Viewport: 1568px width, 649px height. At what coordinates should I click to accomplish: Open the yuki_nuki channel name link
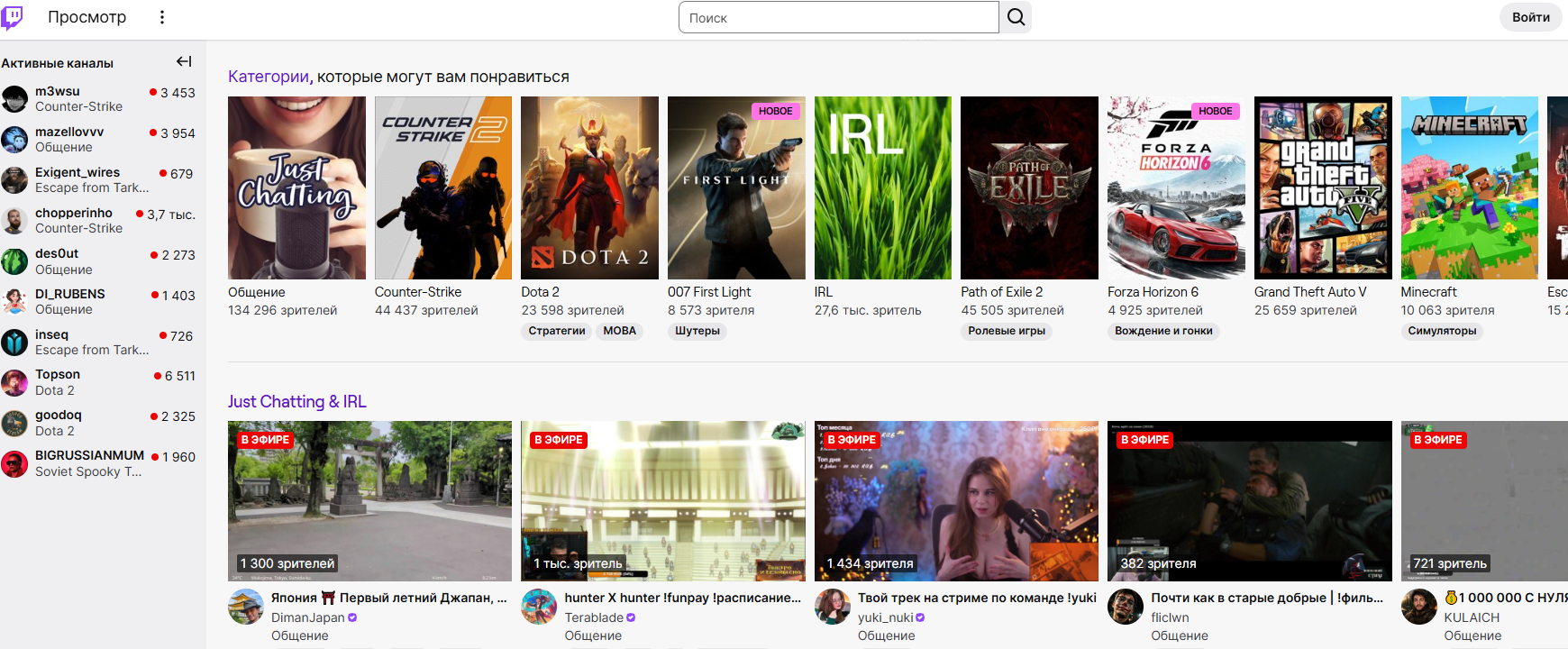tap(885, 617)
